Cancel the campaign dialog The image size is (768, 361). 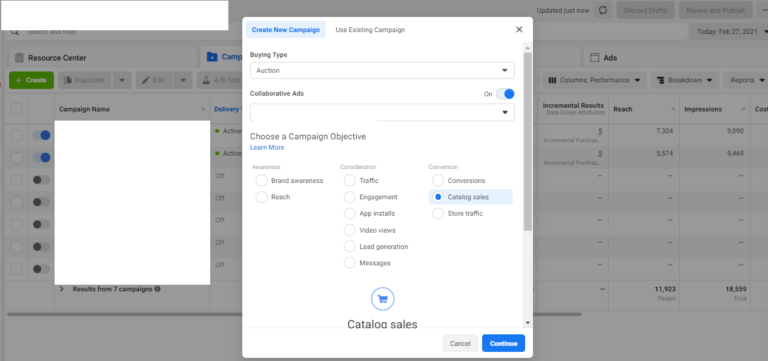pos(460,343)
